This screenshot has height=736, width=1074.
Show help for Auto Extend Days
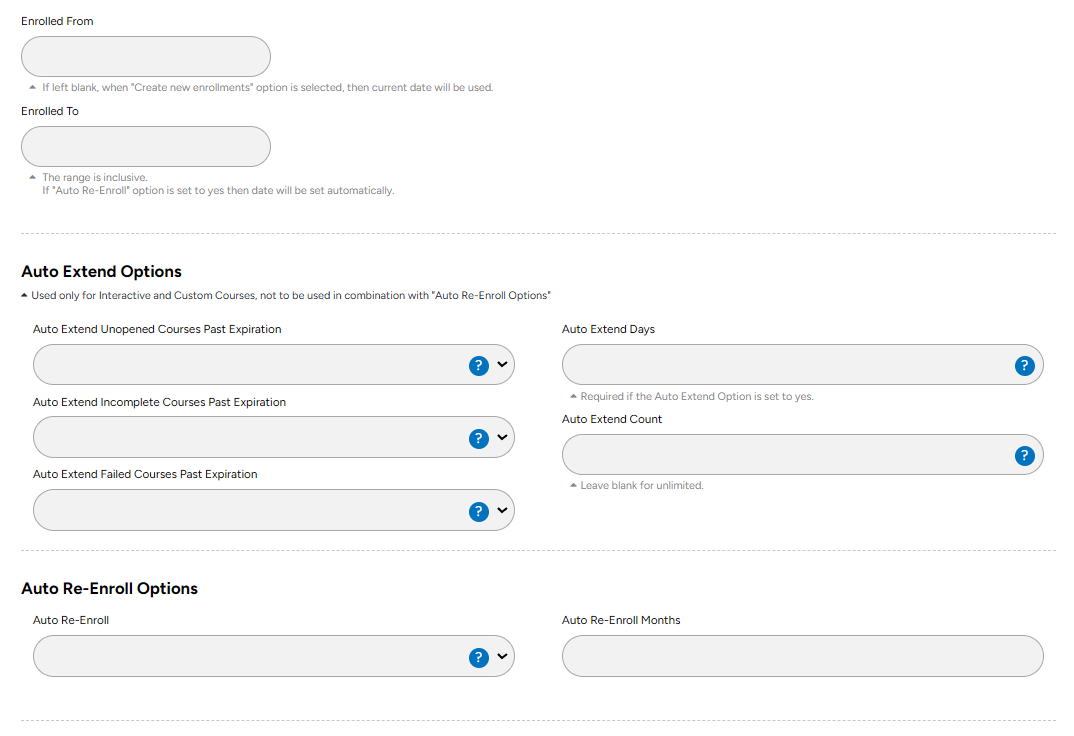pos(1025,366)
